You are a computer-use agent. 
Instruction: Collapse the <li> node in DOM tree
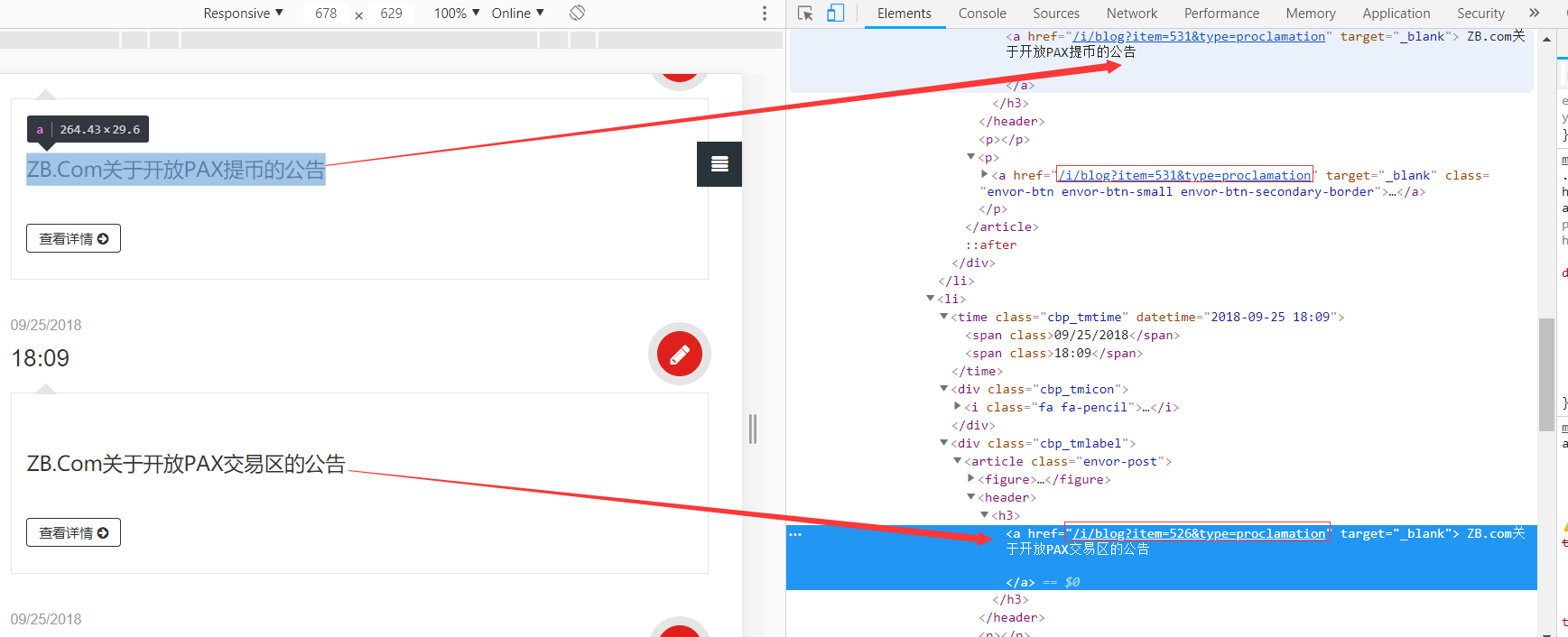click(930, 298)
